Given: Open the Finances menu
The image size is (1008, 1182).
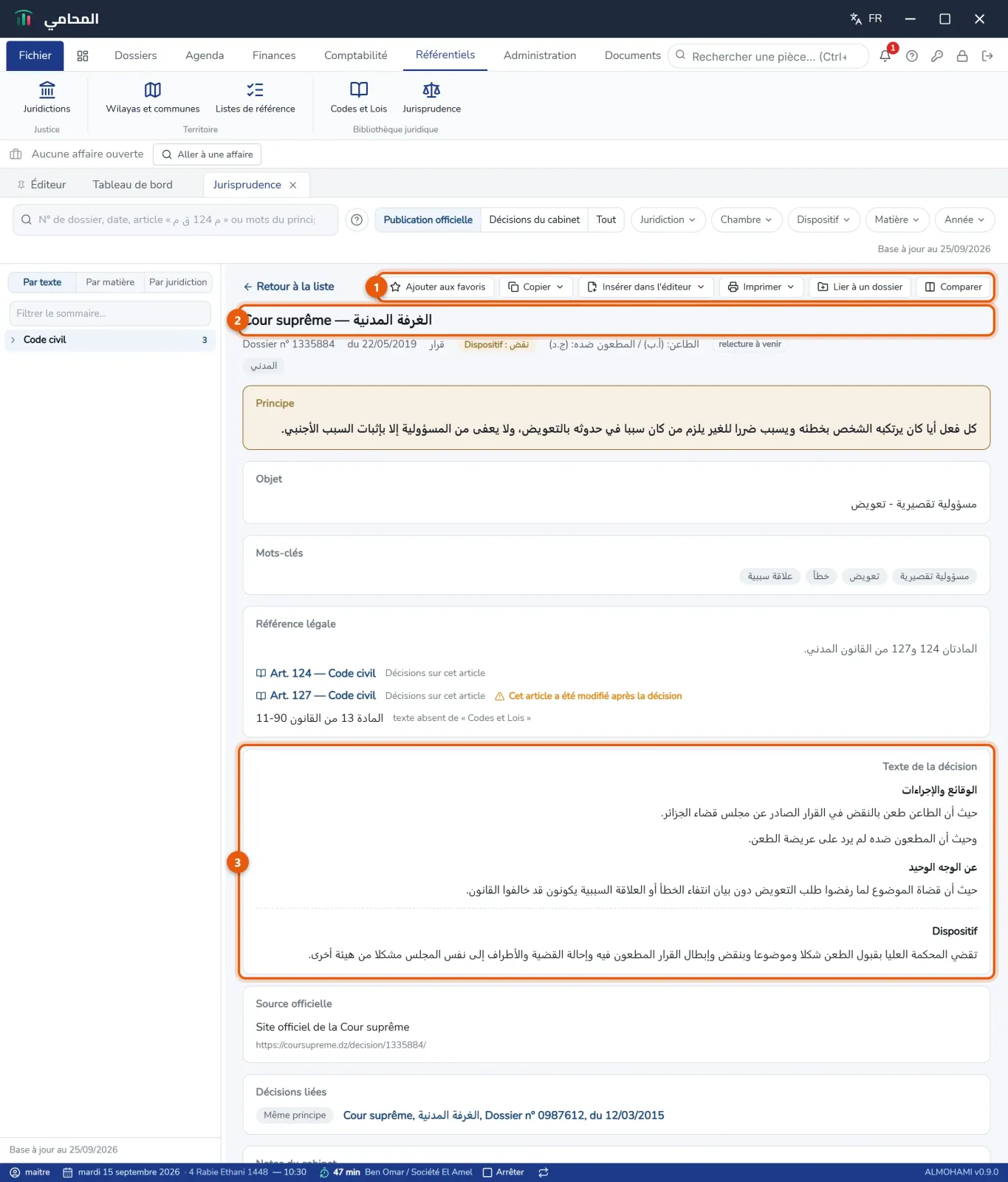Looking at the screenshot, I should coord(274,55).
